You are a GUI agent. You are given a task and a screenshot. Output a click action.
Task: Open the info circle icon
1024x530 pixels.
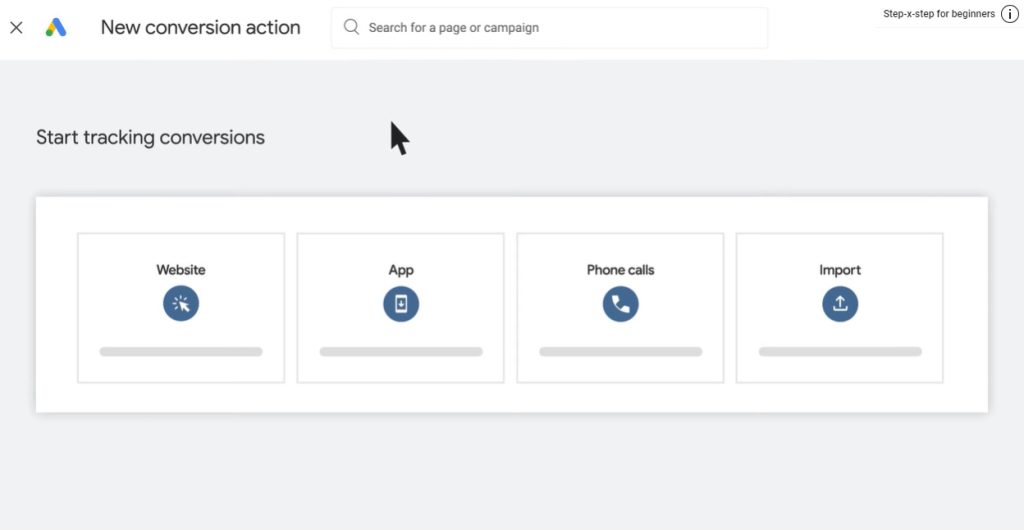[1010, 14]
